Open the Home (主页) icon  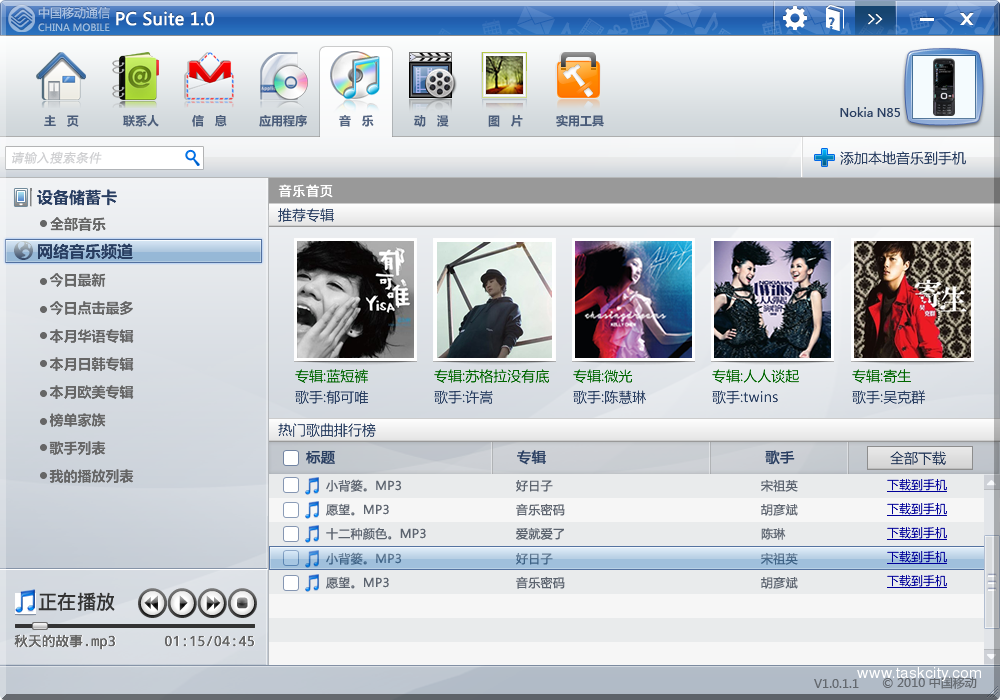61,80
